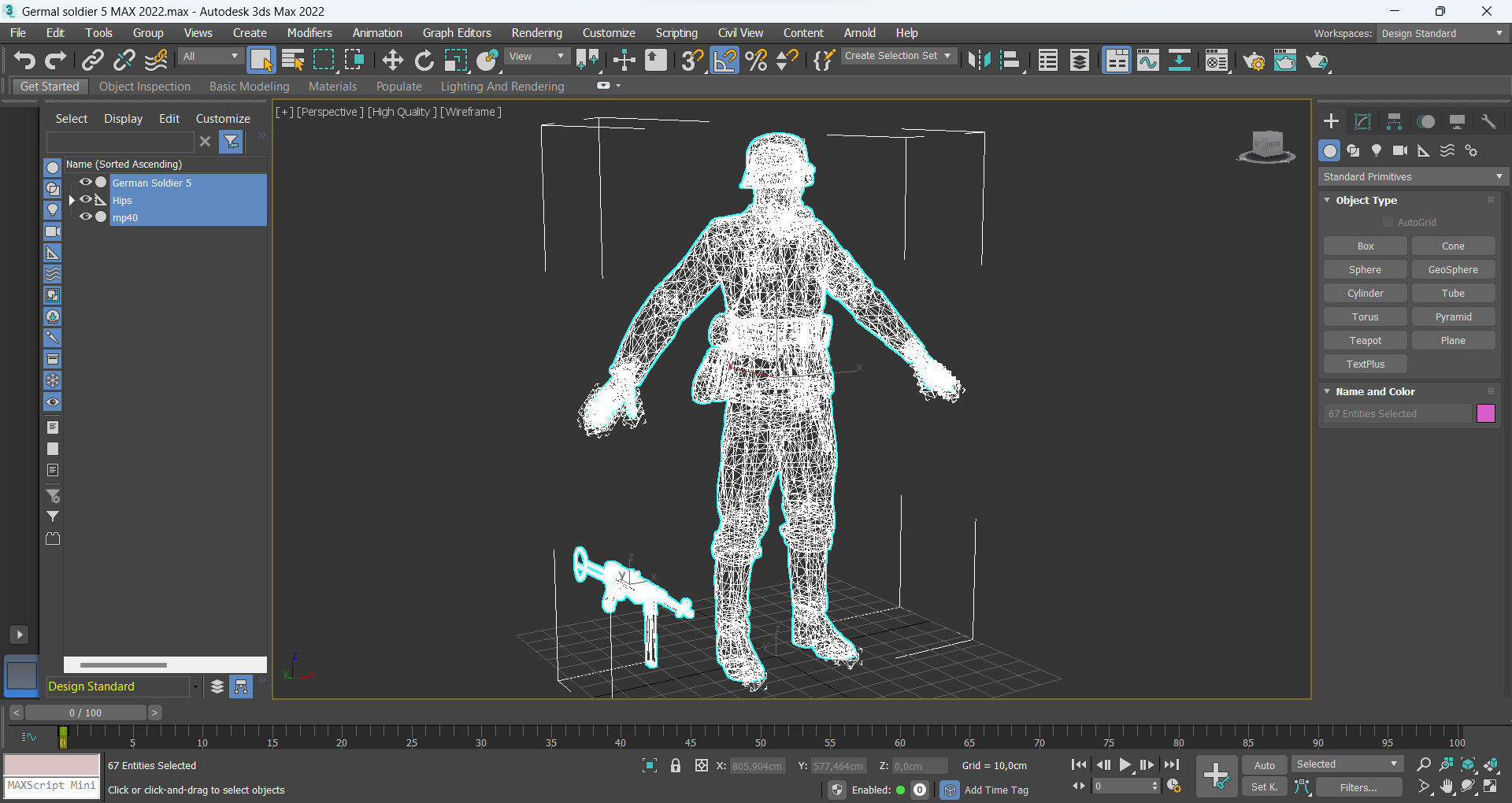Toggle Angle Snap in toolbar

pos(724,61)
